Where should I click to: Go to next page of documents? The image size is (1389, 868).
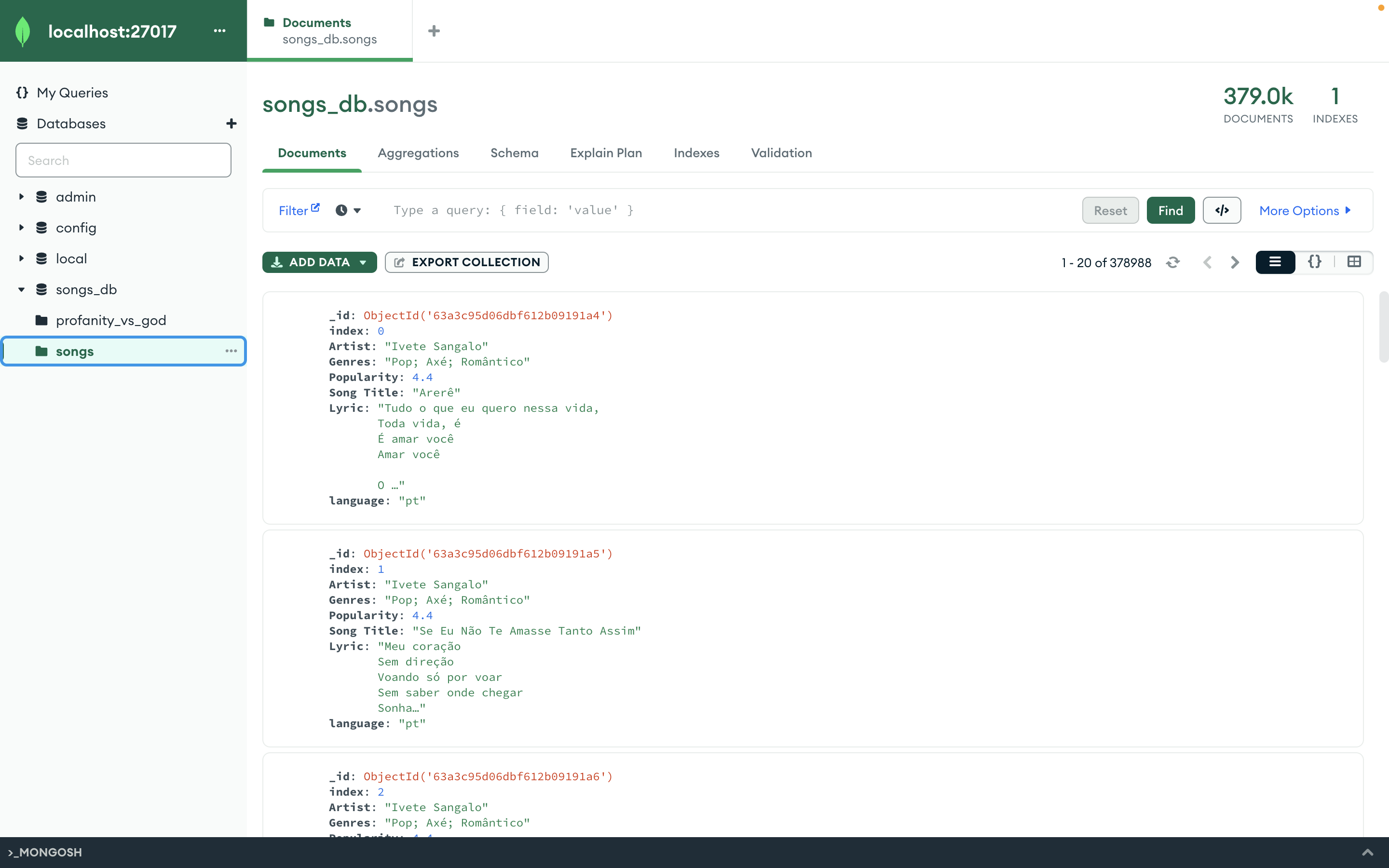tap(1234, 262)
